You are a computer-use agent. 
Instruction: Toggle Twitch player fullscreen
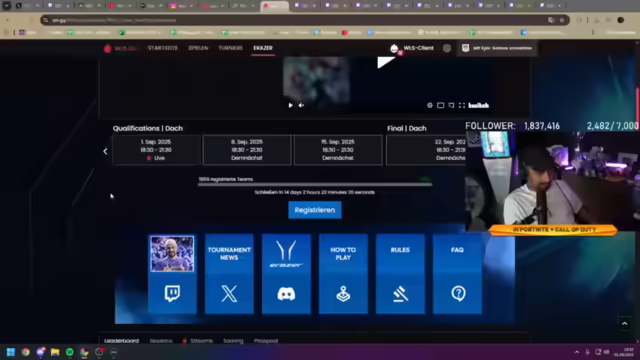pyautogui.click(x=462, y=105)
